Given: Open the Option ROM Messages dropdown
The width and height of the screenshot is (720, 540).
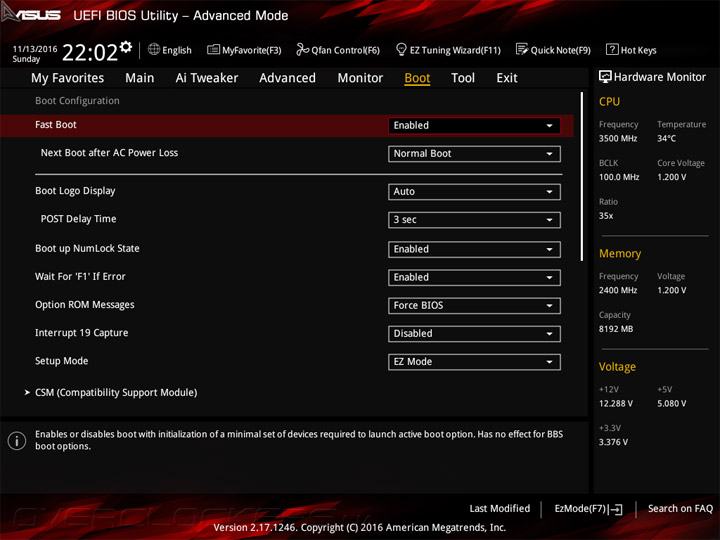Looking at the screenshot, I should point(474,305).
